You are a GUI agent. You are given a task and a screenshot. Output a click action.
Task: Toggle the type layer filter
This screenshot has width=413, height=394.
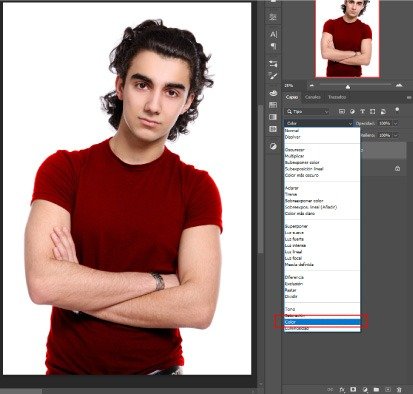coord(362,112)
